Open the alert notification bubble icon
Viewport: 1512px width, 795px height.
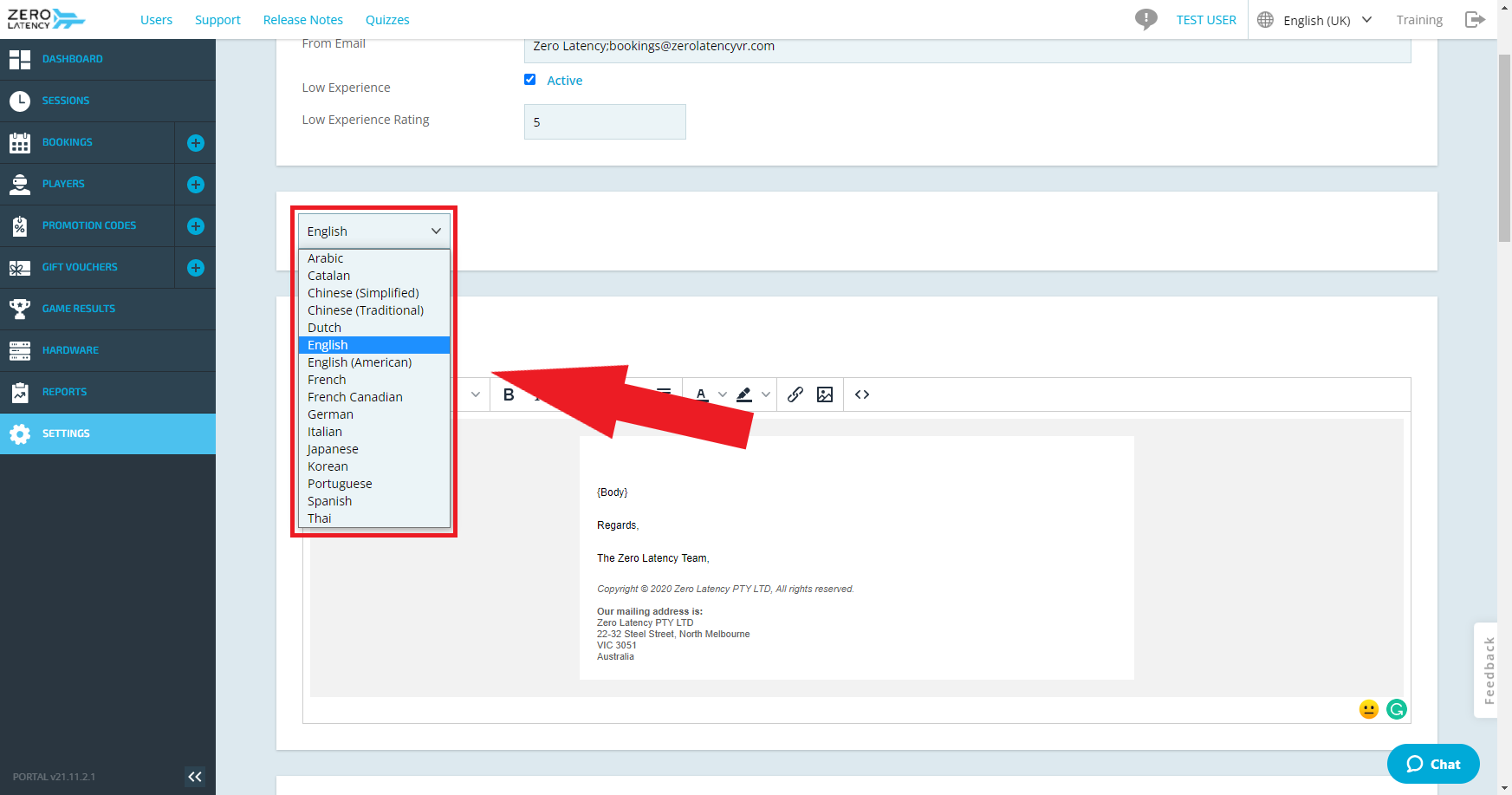coord(1146,19)
